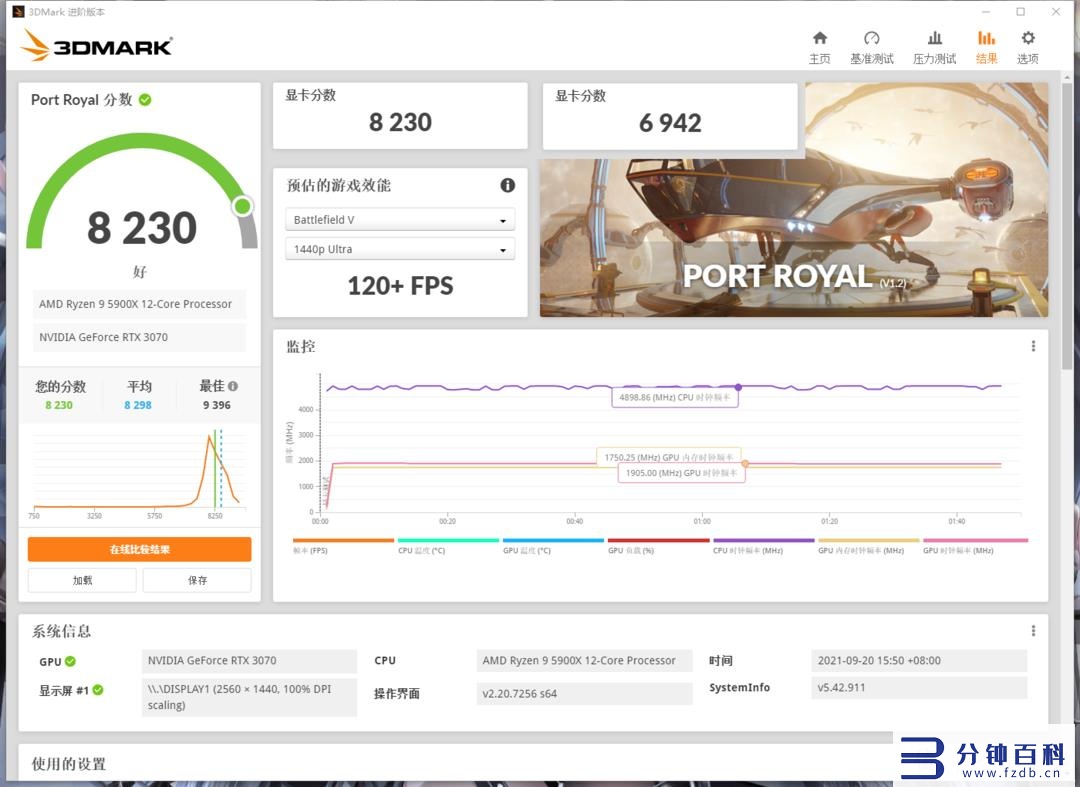Image resolution: width=1080 pixels, height=787 pixels.
Task: Click the Load (加载) button
Action: tap(82, 580)
